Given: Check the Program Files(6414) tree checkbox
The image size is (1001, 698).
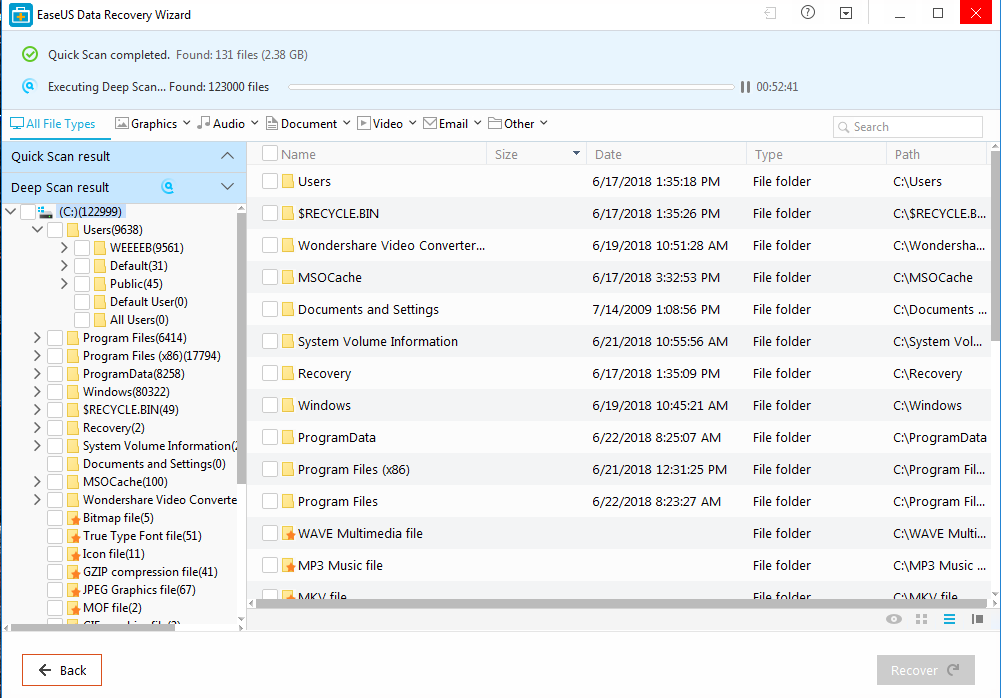Looking at the screenshot, I should pos(55,338).
